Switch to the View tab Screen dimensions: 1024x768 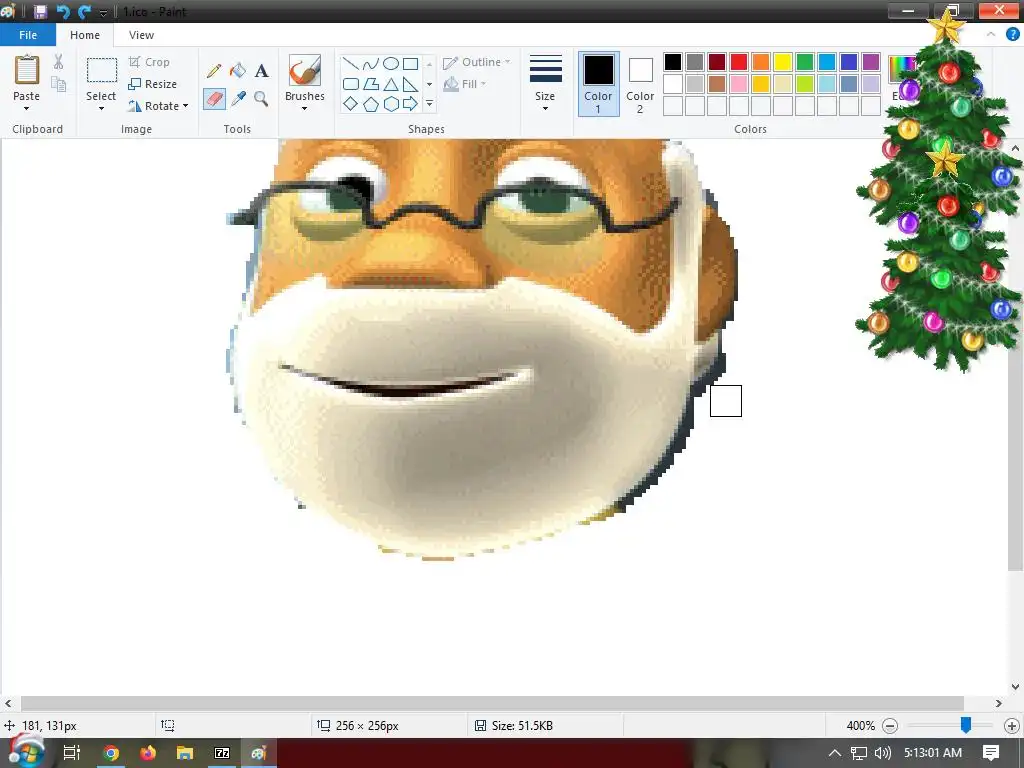(x=141, y=35)
